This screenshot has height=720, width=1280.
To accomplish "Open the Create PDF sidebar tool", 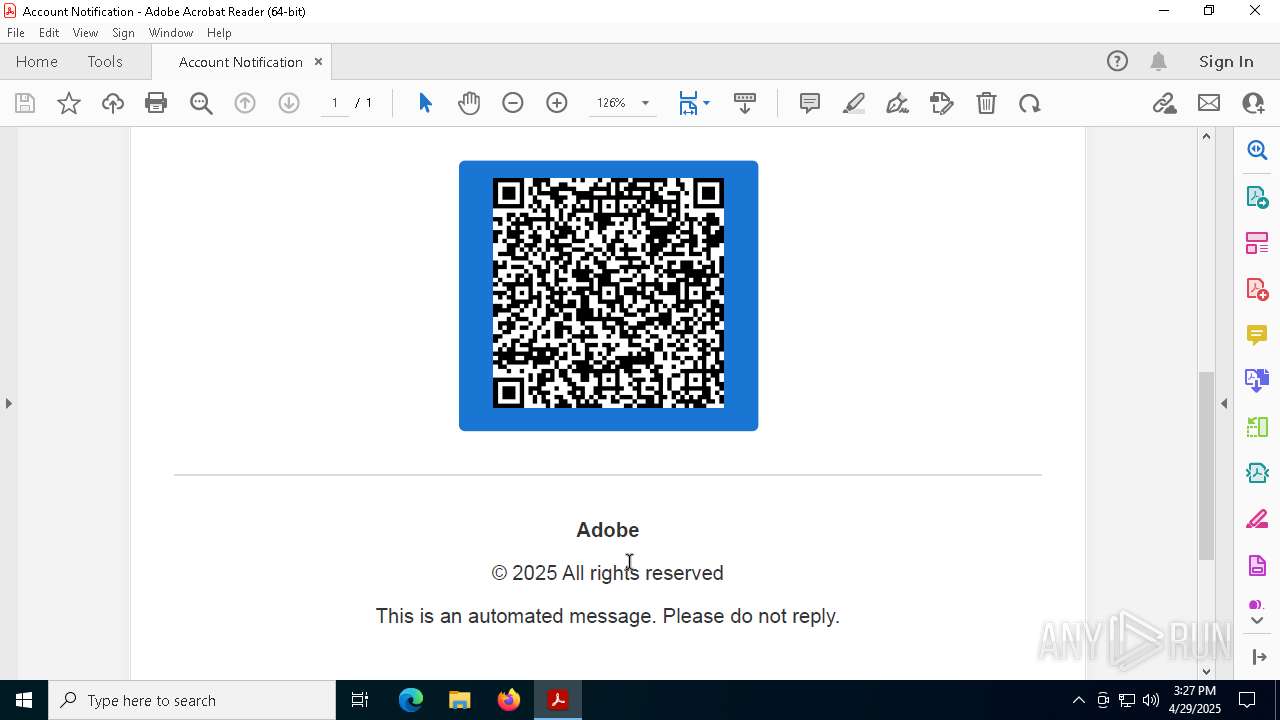I will tap(1257, 289).
